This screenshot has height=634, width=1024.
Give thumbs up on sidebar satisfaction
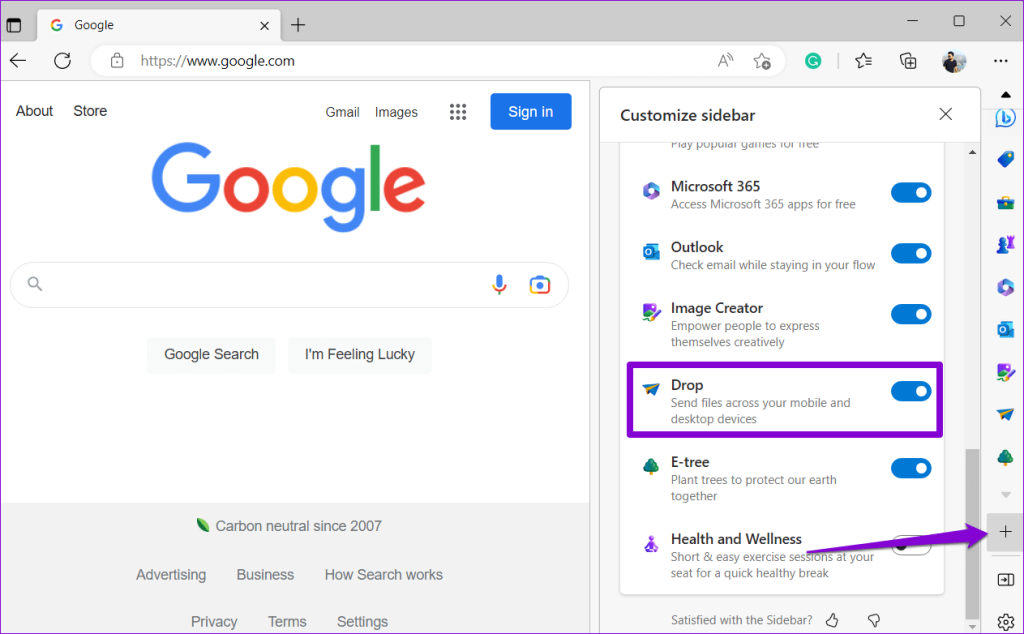831,620
